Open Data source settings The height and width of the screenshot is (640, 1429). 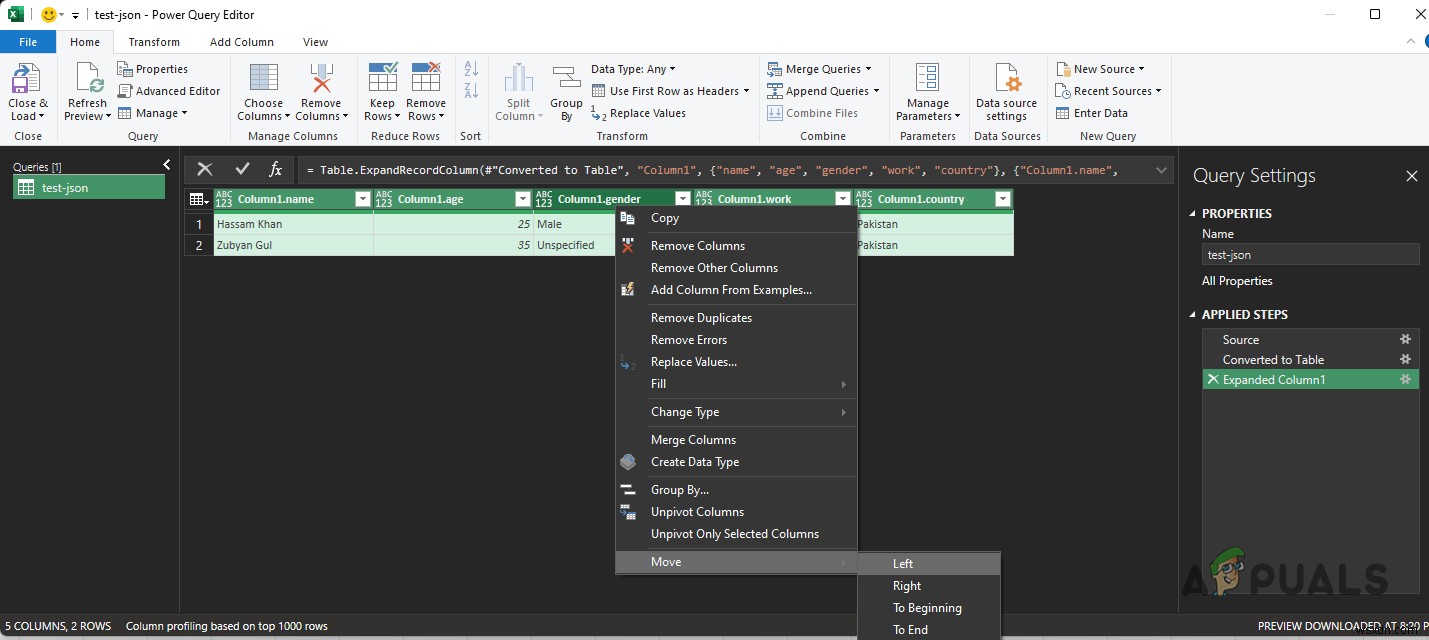point(1006,90)
